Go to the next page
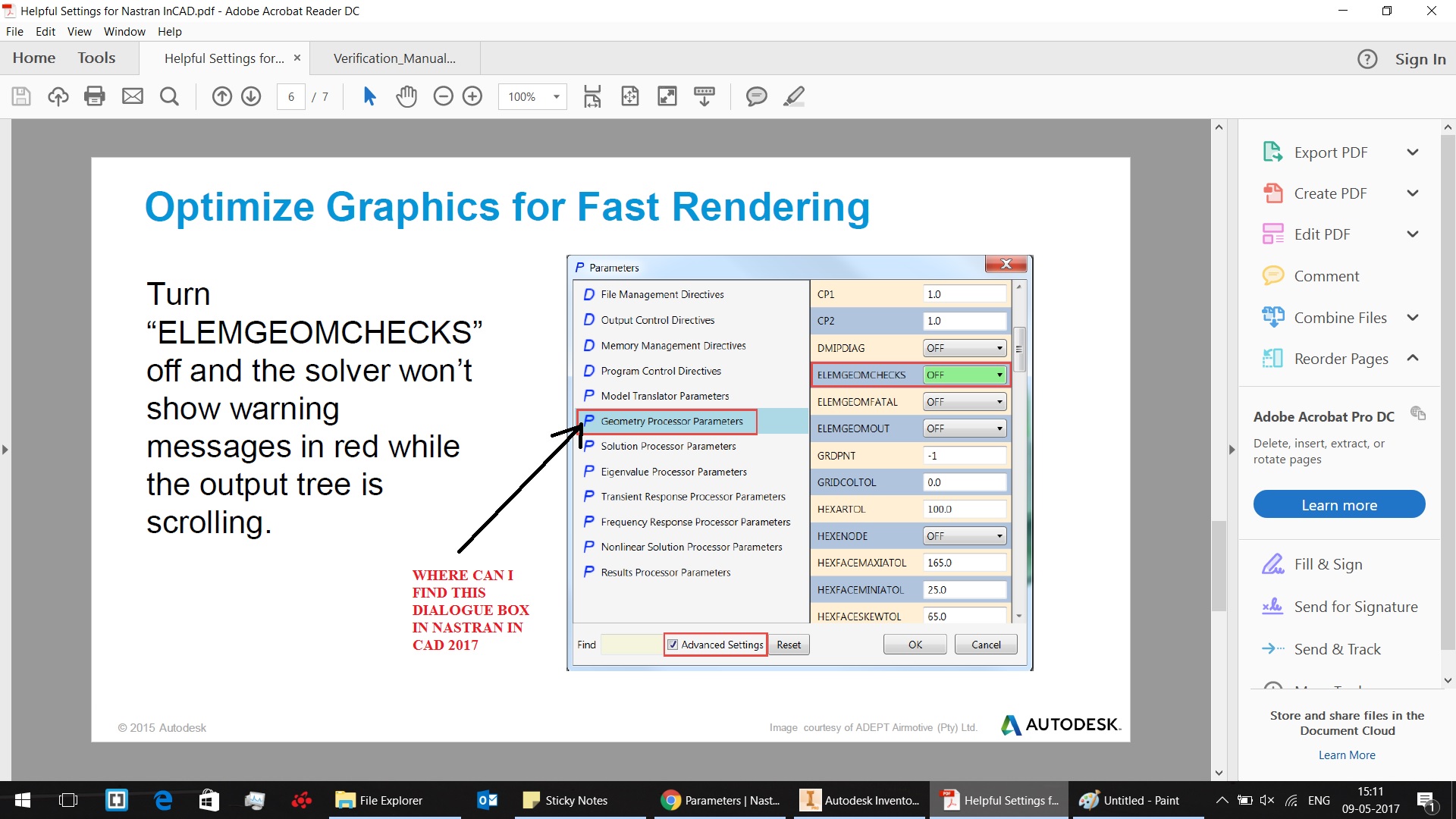This screenshot has width=1456, height=819. (251, 96)
